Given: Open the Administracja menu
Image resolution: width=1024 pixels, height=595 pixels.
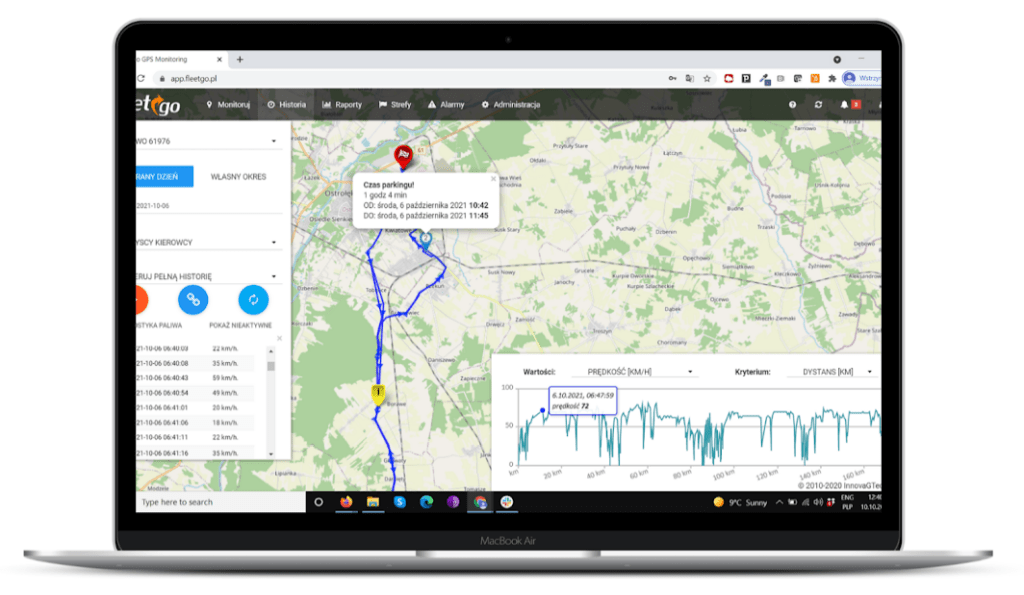Looking at the screenshot, I should tap(511, 105).
